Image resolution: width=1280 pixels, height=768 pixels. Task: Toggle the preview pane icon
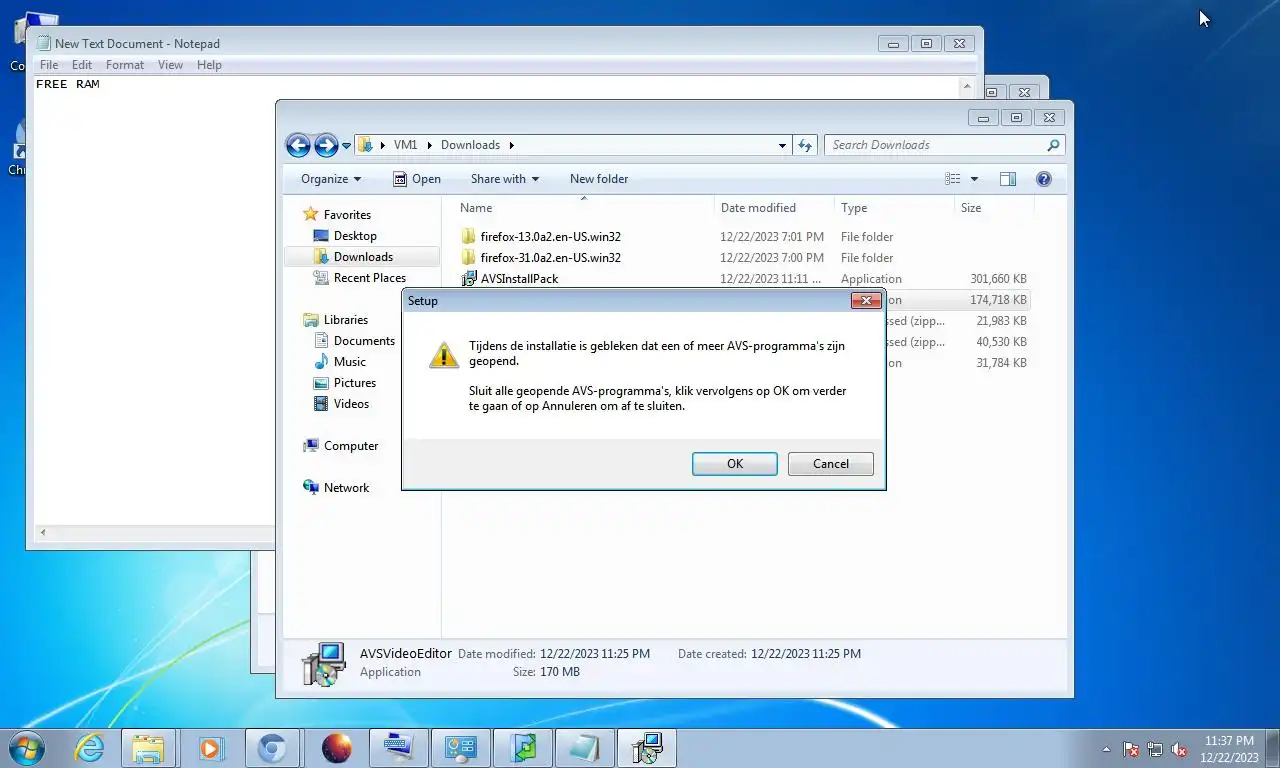(x=1008, y=179)
